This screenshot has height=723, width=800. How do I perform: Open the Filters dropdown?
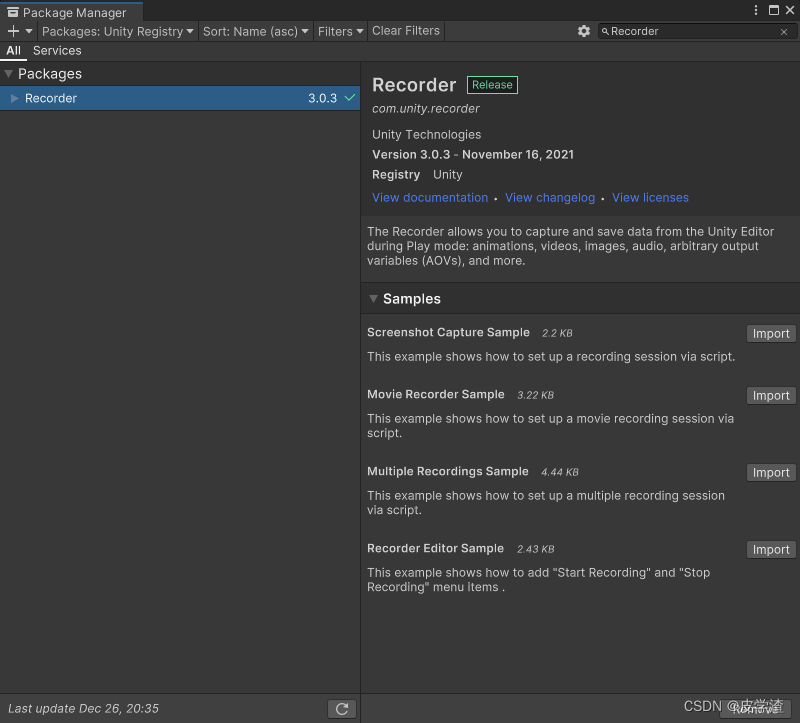point(340,31)
